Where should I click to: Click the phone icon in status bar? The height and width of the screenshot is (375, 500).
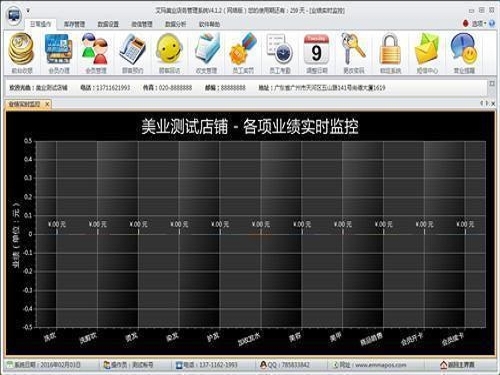pyautogui.click(x=179, y=365)
